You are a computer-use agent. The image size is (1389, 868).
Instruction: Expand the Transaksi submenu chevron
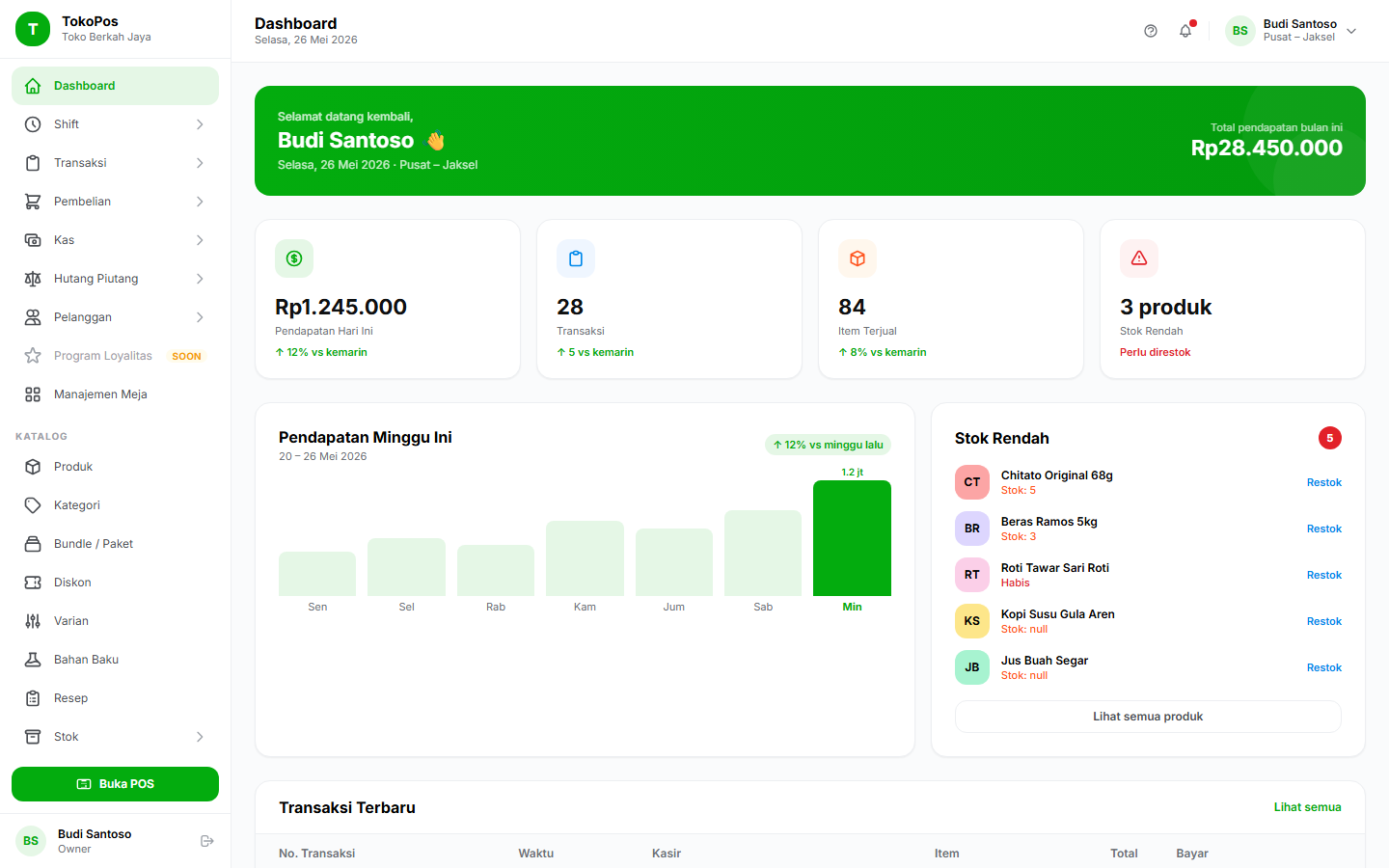click(200, 163)
